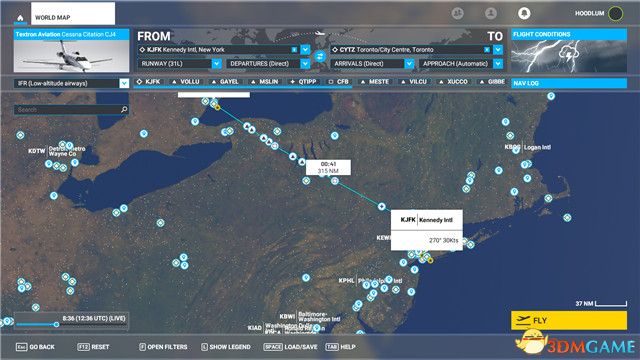Clear the CYTZ arrival airport field

tap(487, 49)
